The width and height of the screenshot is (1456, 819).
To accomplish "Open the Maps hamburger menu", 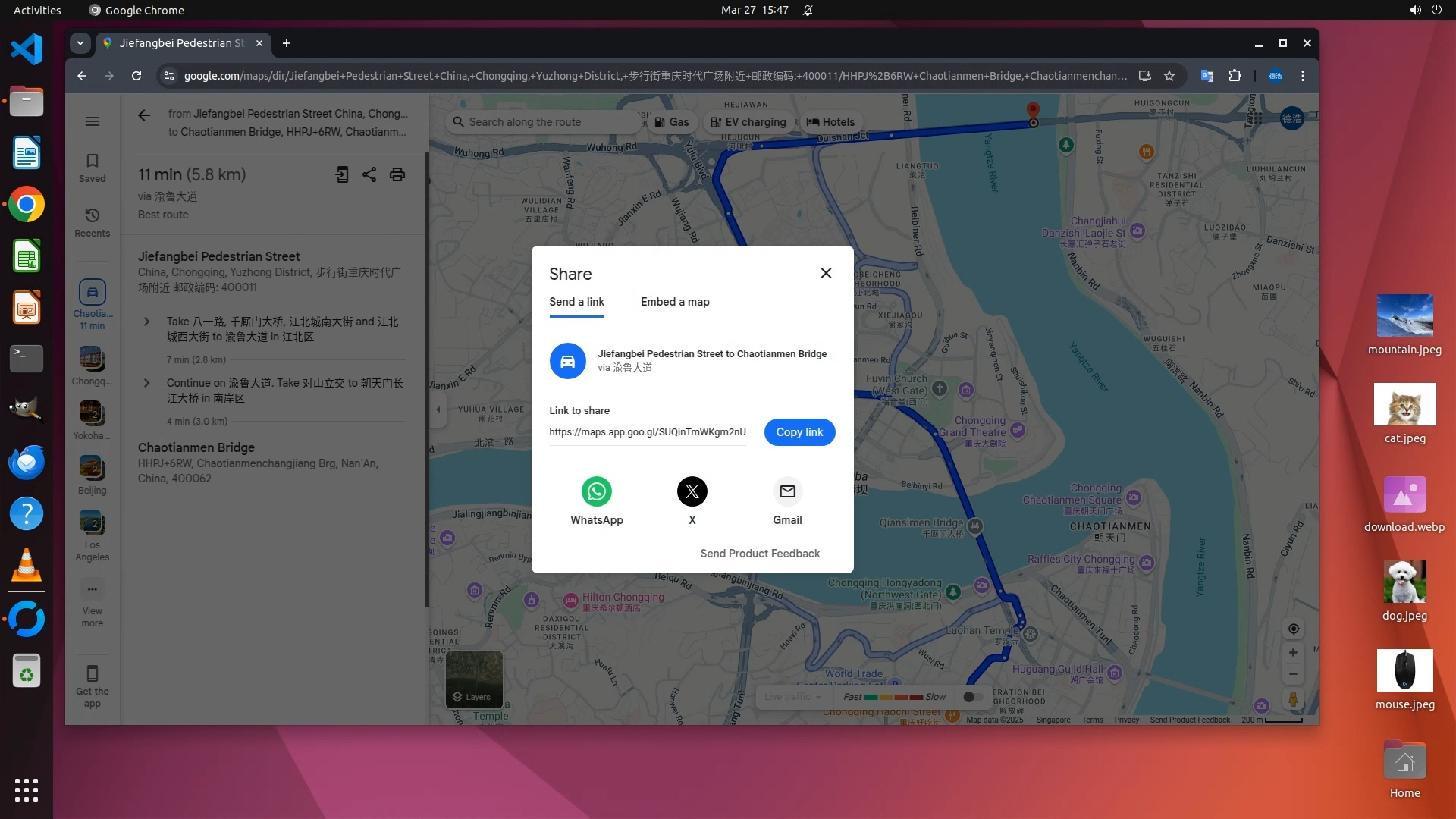I will [93, 121].
